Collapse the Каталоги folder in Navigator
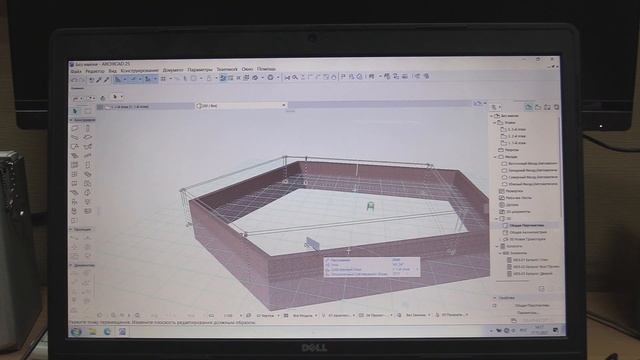The image size is (640, 360). point(497,246)
